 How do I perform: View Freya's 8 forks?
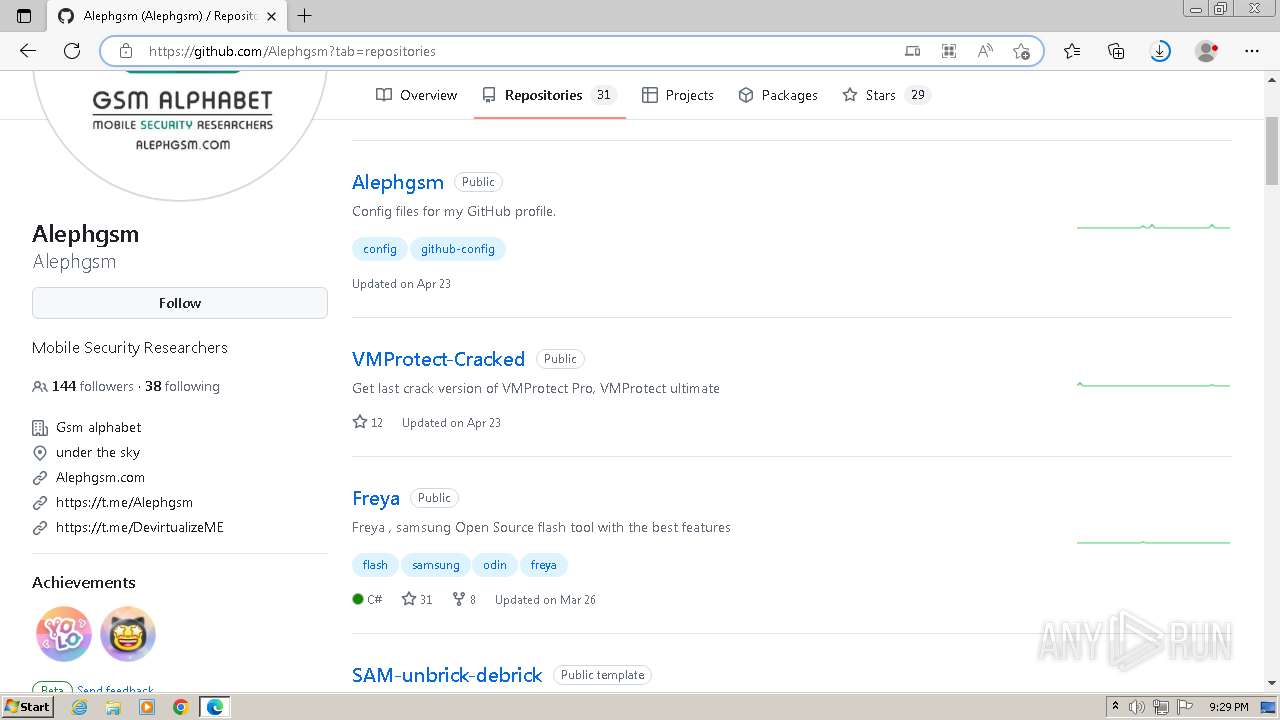[464, 600]
